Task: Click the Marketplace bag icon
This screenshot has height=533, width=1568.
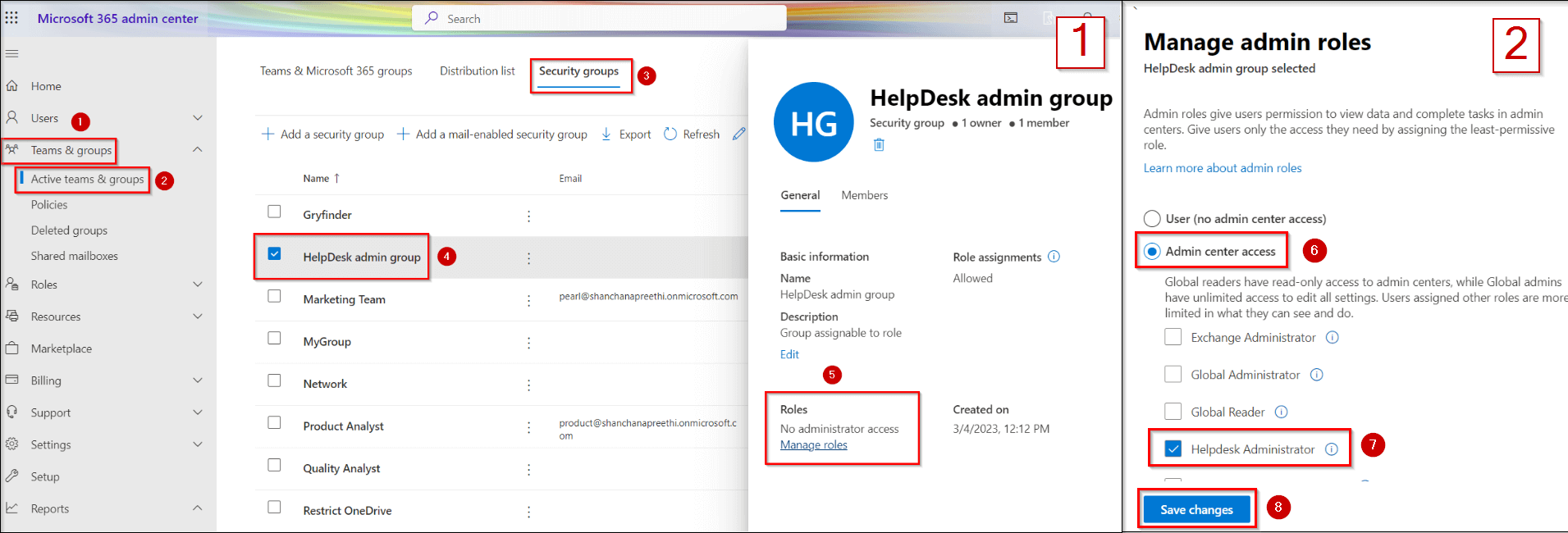Action: point(11,348)
